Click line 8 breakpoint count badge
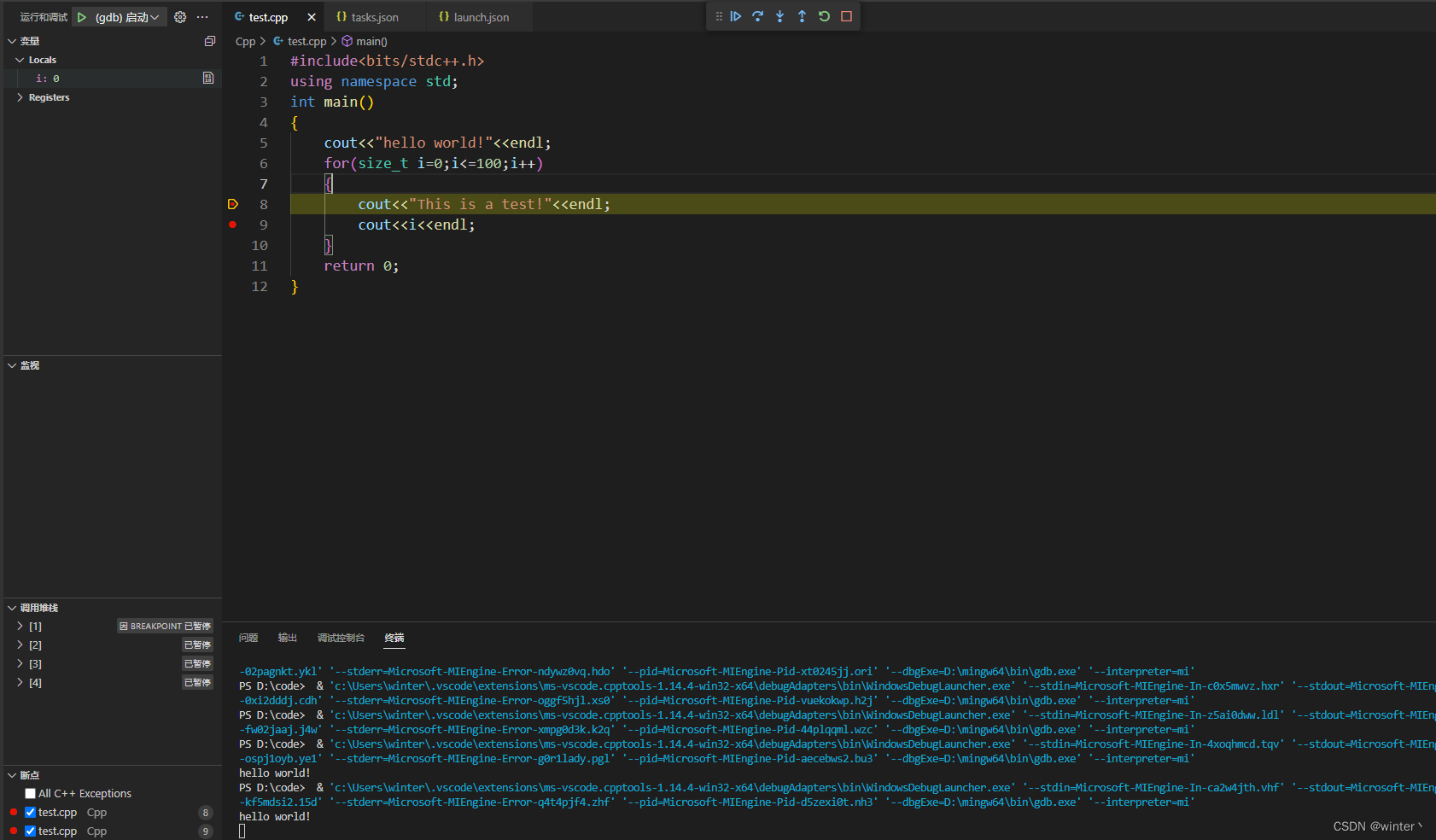The image size is (1436, 840). pos(205,813)
